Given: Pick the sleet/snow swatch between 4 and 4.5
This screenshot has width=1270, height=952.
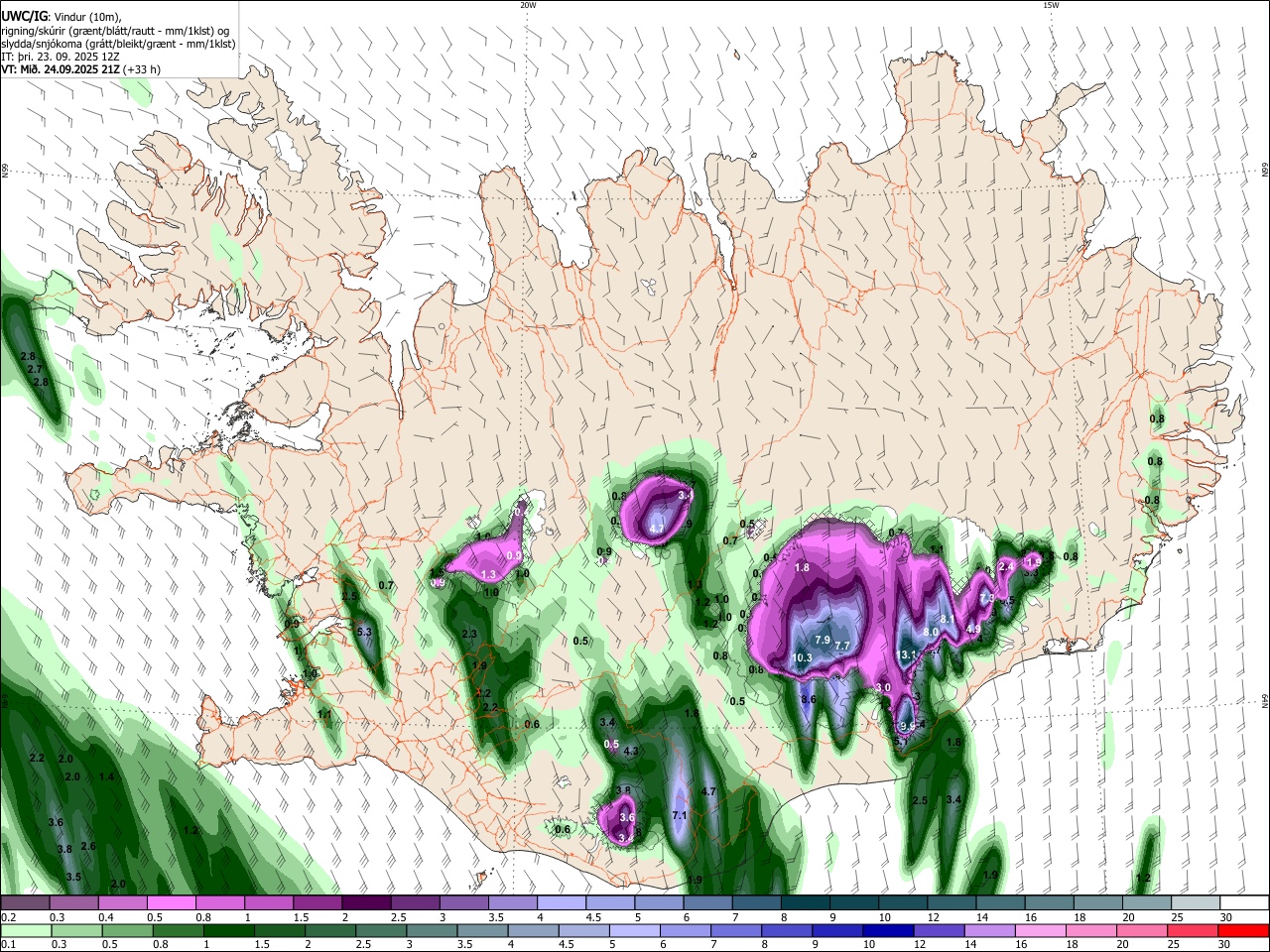Looking at the screenshot, I should [x=561, y=903].
